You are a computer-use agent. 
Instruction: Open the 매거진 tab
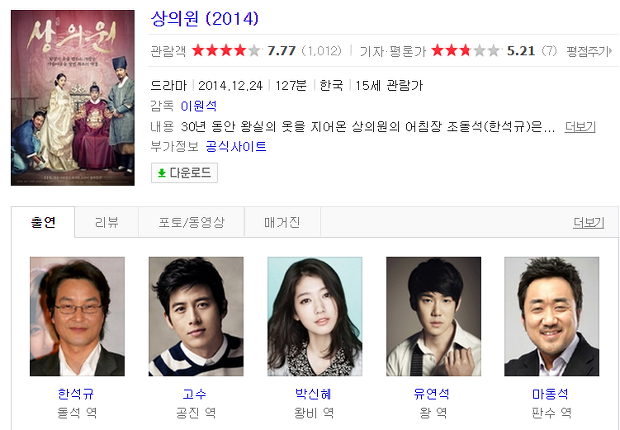click(x=282, y=222)
